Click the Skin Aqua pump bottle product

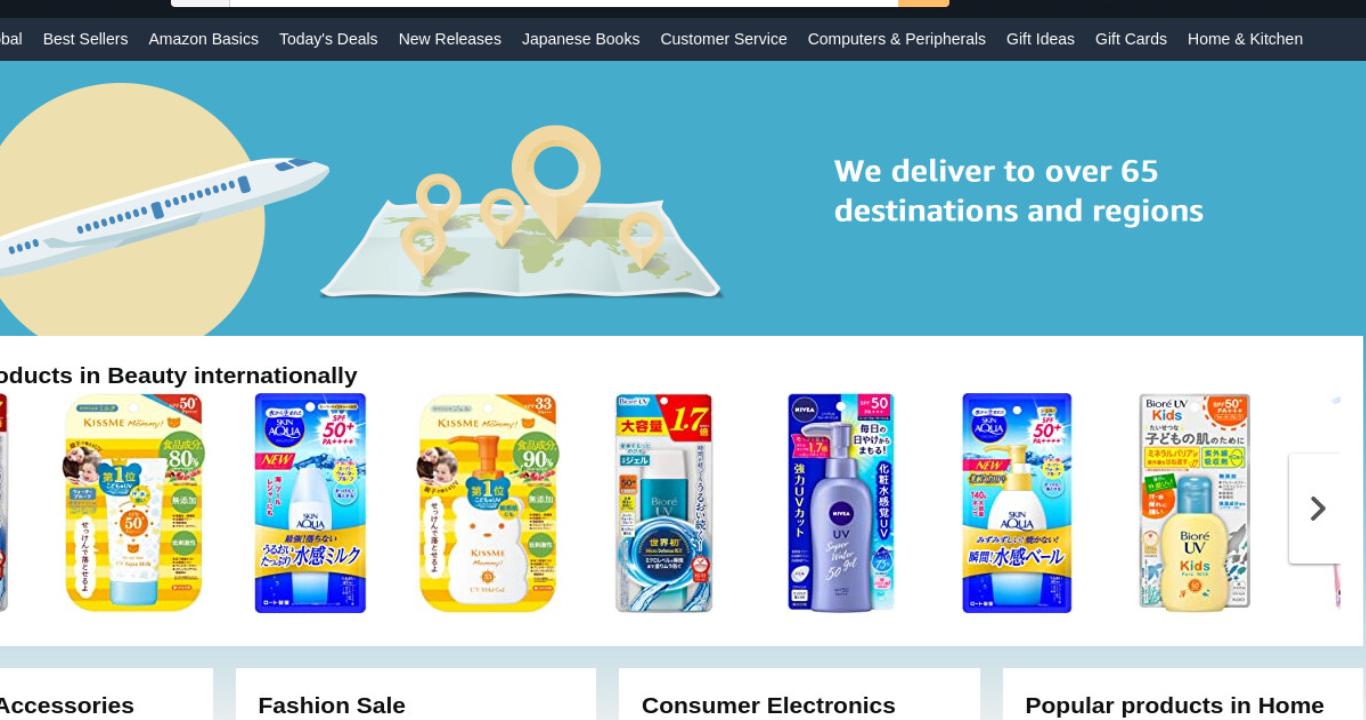pyautogui.click(x=1016, y=502)
